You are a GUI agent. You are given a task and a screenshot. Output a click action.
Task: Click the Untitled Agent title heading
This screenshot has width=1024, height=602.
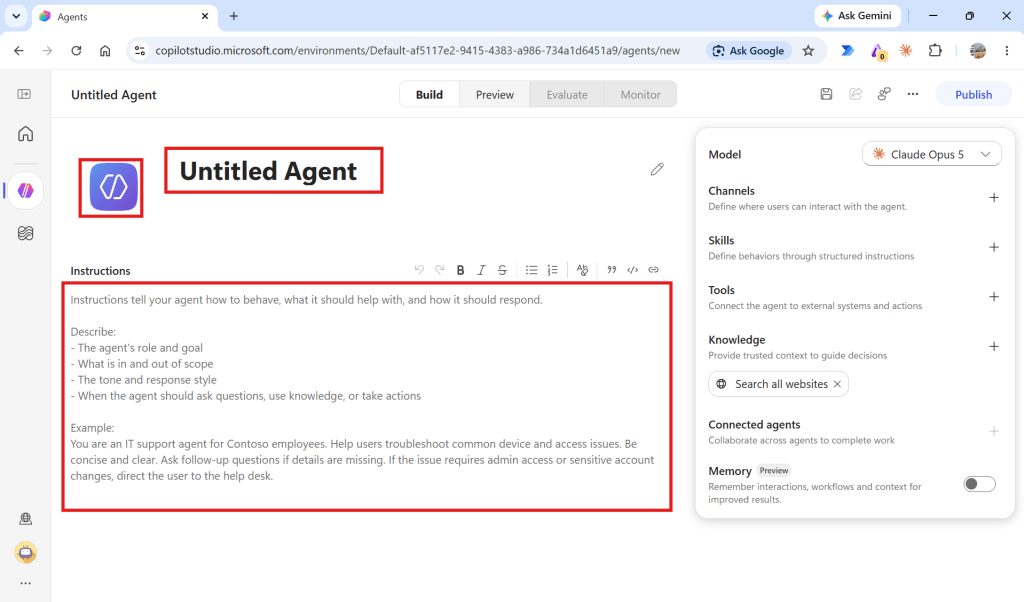tap(268, 171)
